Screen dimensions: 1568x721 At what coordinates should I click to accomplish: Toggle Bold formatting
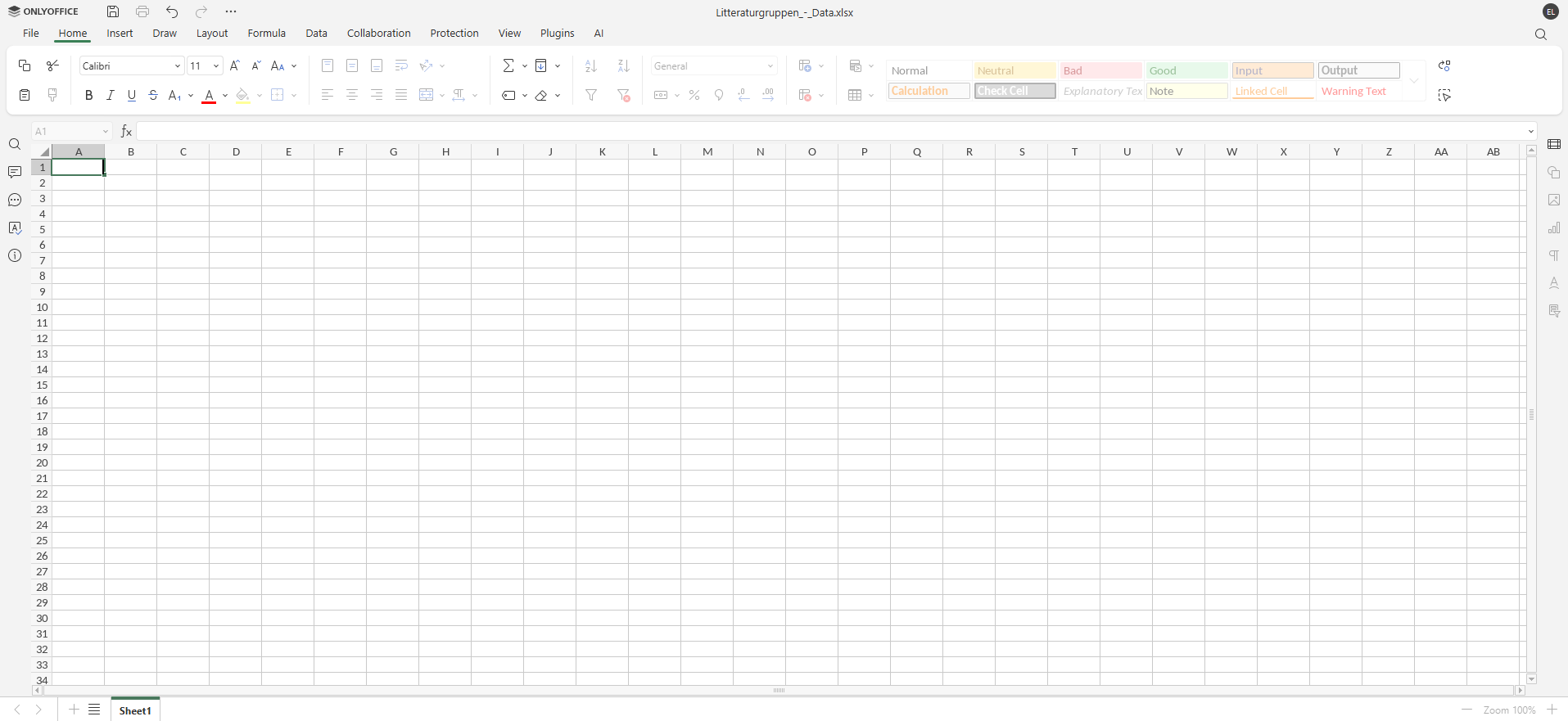(88, 95)
